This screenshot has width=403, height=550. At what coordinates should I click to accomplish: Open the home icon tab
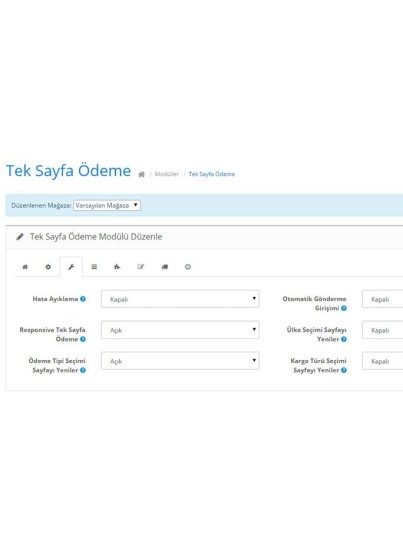coord(25,267)
